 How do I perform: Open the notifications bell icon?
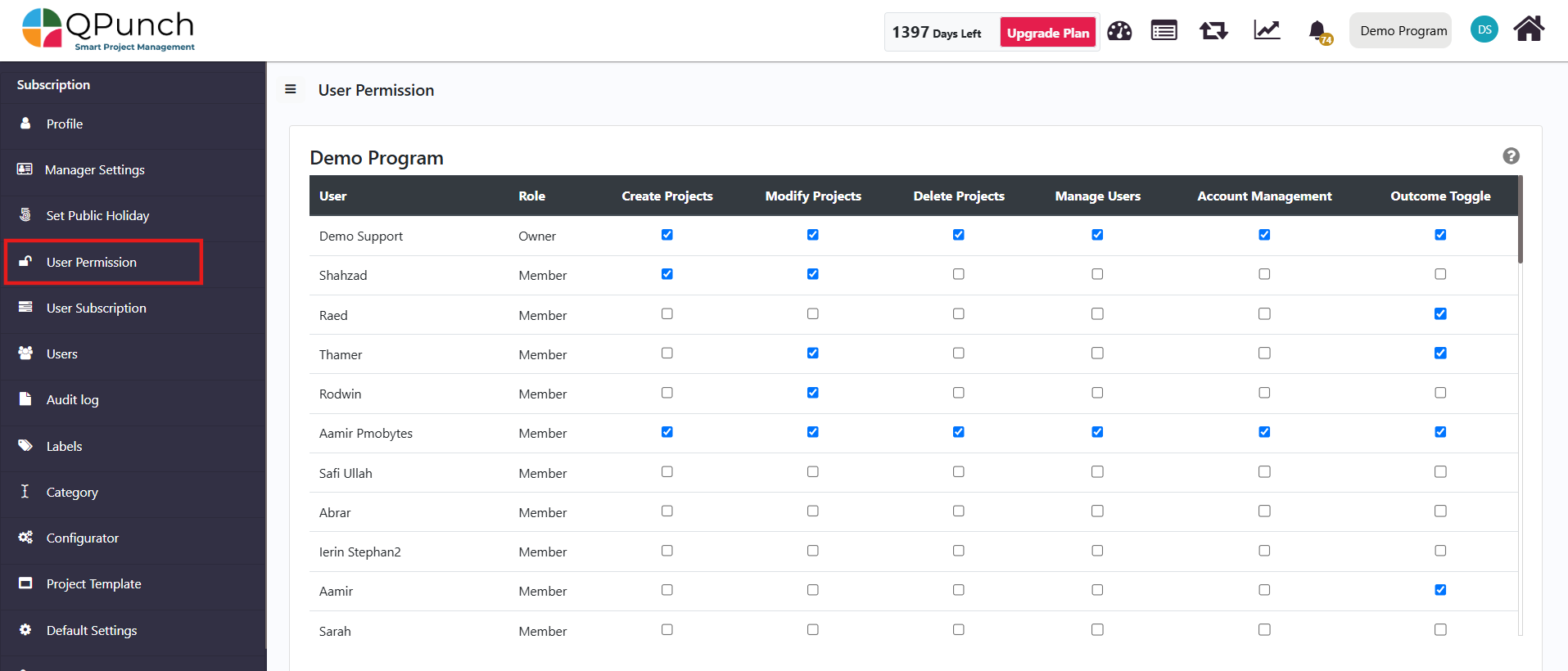[1319, 32]
